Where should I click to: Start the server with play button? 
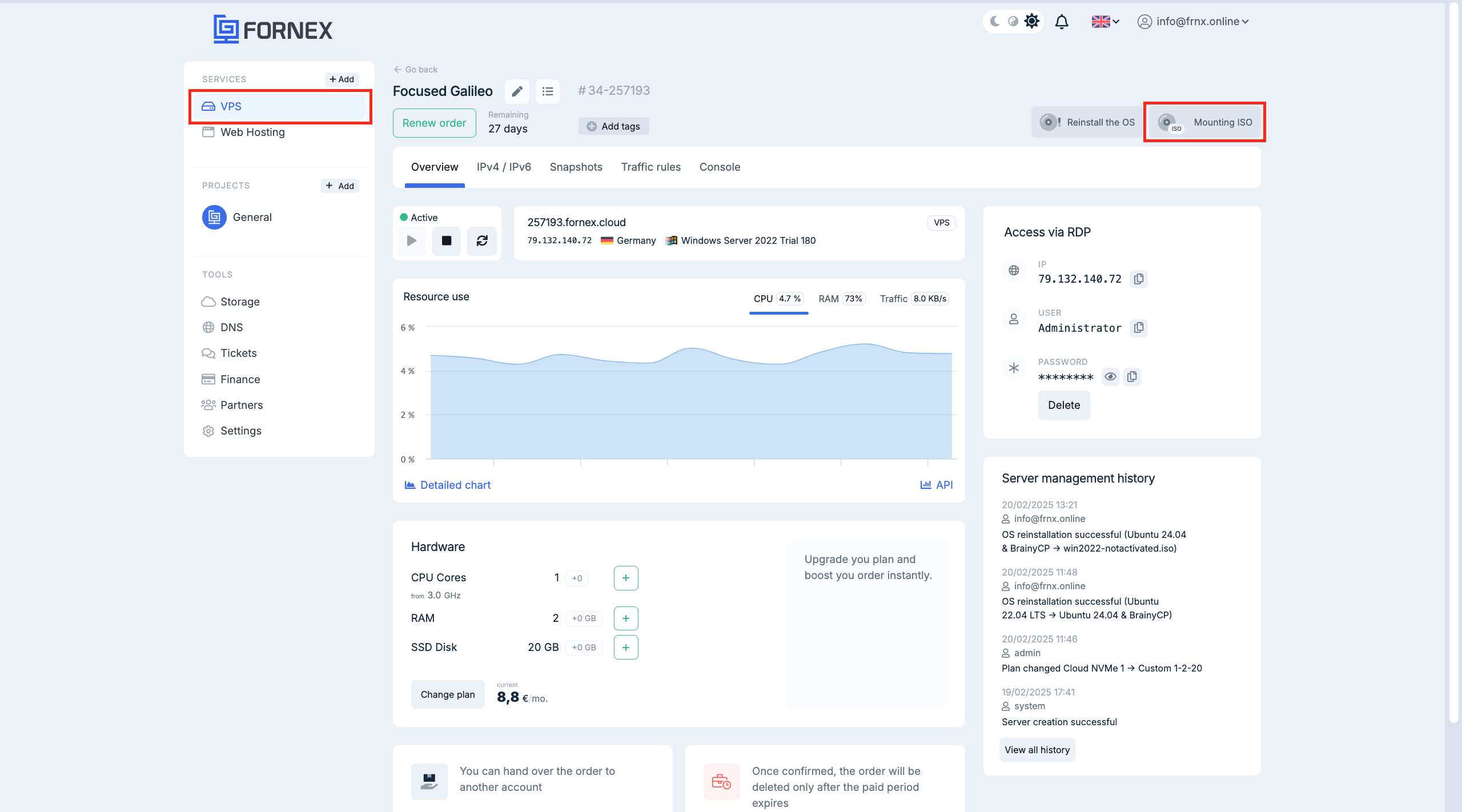click(x=412, y=240)
